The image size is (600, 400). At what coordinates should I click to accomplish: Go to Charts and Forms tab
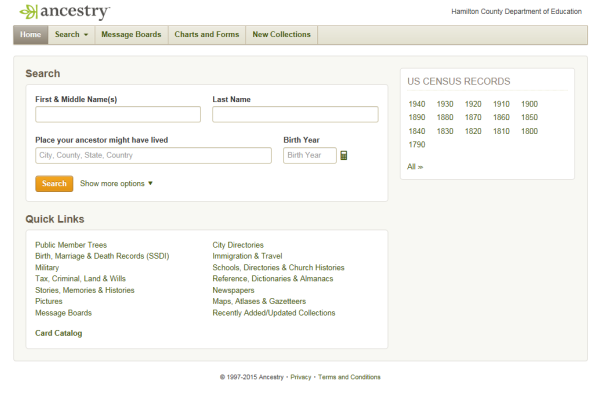(207, 34)
